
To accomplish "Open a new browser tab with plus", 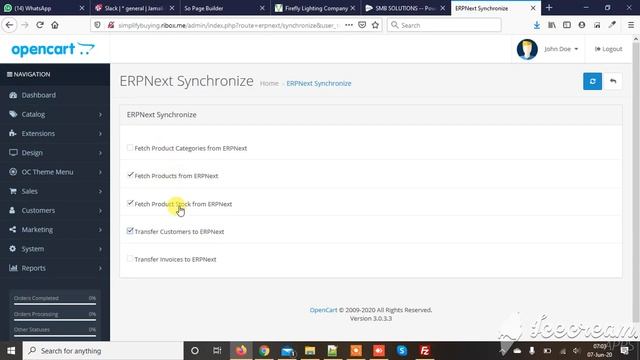I will pos(549,8).
